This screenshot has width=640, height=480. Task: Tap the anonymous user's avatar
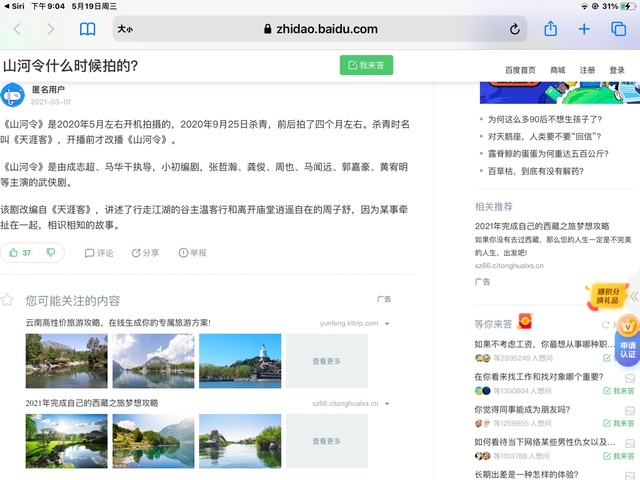click(x=12, y=95)
